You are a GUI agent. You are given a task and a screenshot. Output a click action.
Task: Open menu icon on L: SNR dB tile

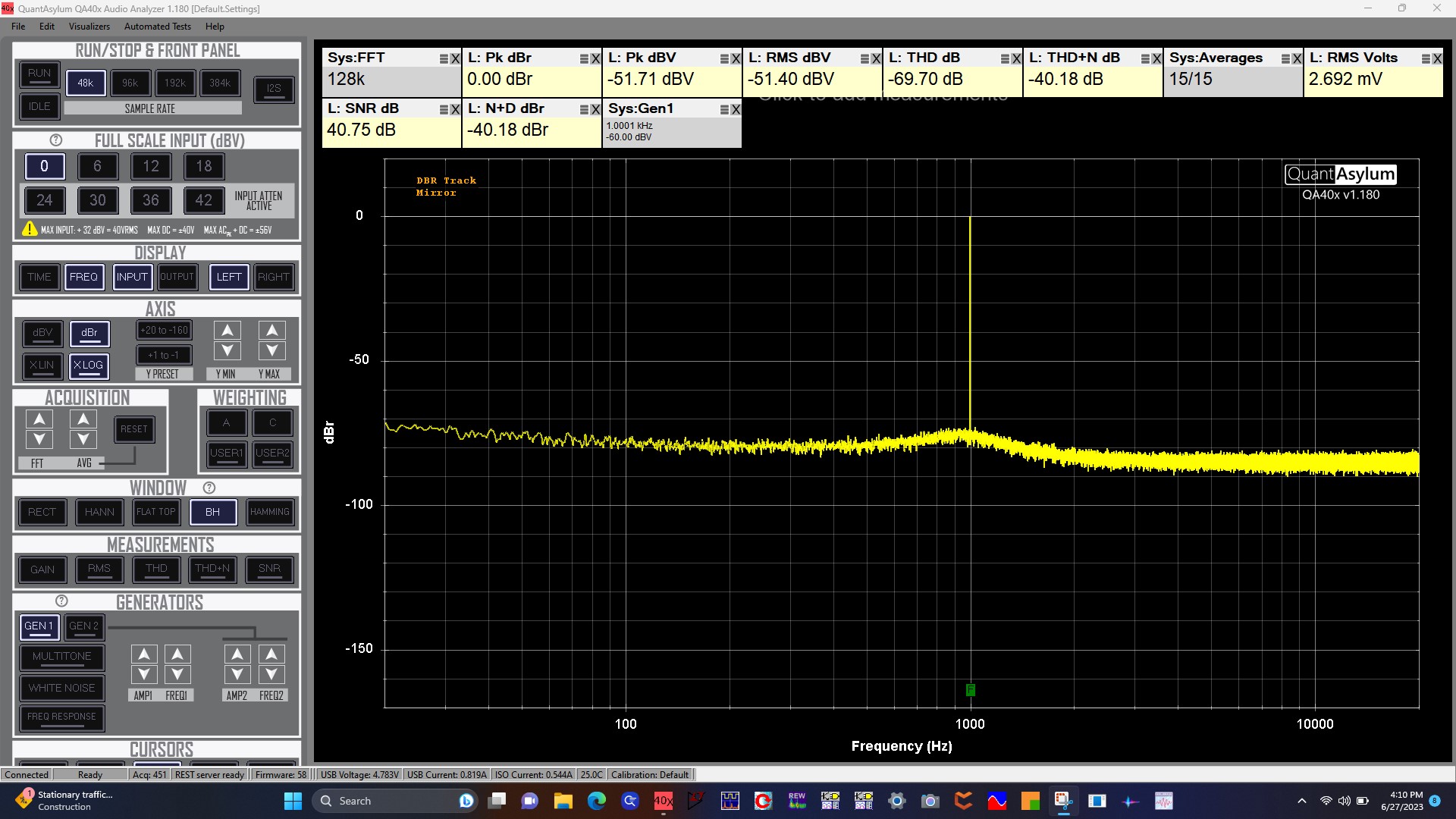[444, 109]
